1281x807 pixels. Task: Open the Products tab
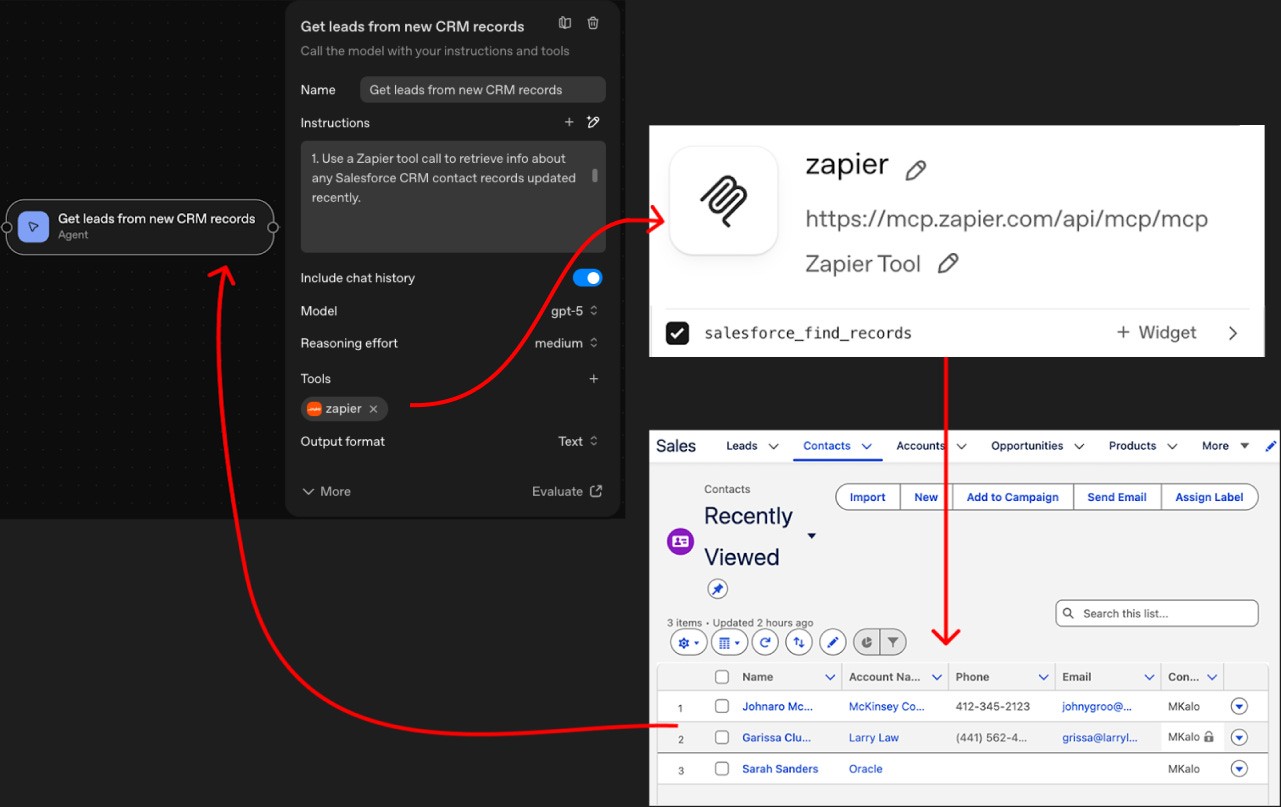click(x=1132, y=446)
